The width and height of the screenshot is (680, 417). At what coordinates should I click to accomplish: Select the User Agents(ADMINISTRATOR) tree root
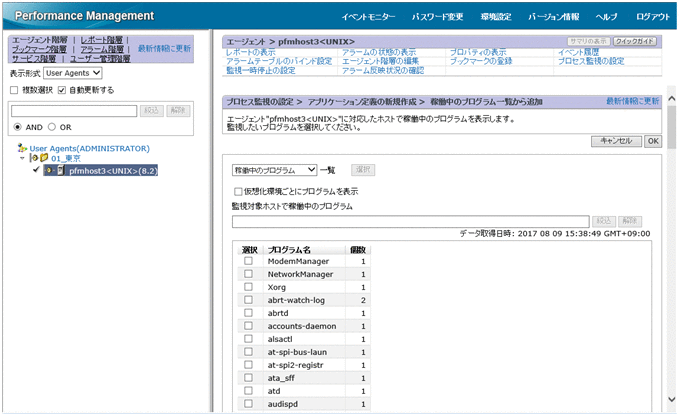[89, 148]
